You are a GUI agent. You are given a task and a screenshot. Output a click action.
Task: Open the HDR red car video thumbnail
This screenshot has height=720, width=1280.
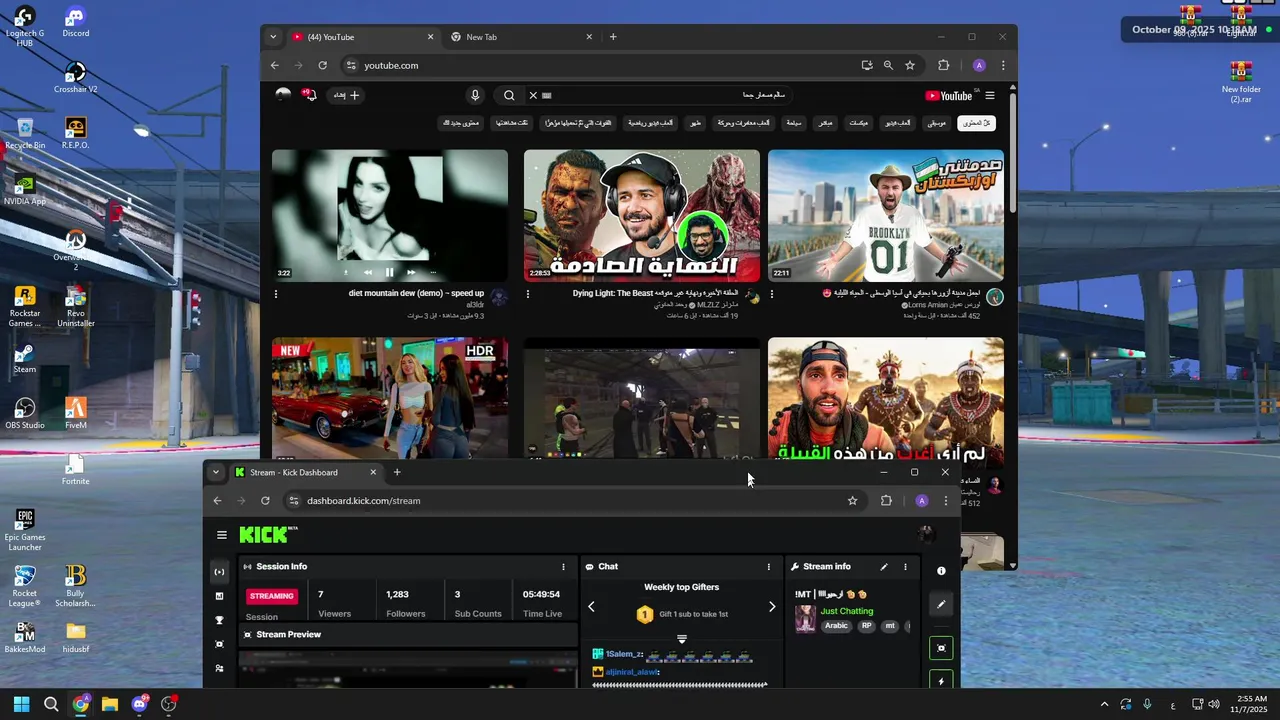pos(390,400)
